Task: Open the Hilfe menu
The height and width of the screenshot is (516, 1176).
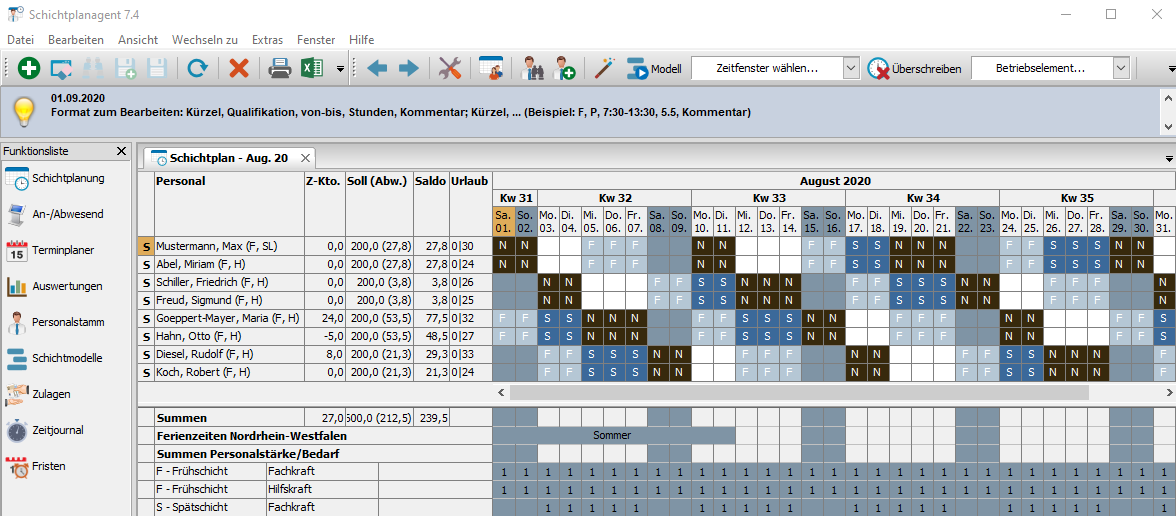Action: [362, 40]
